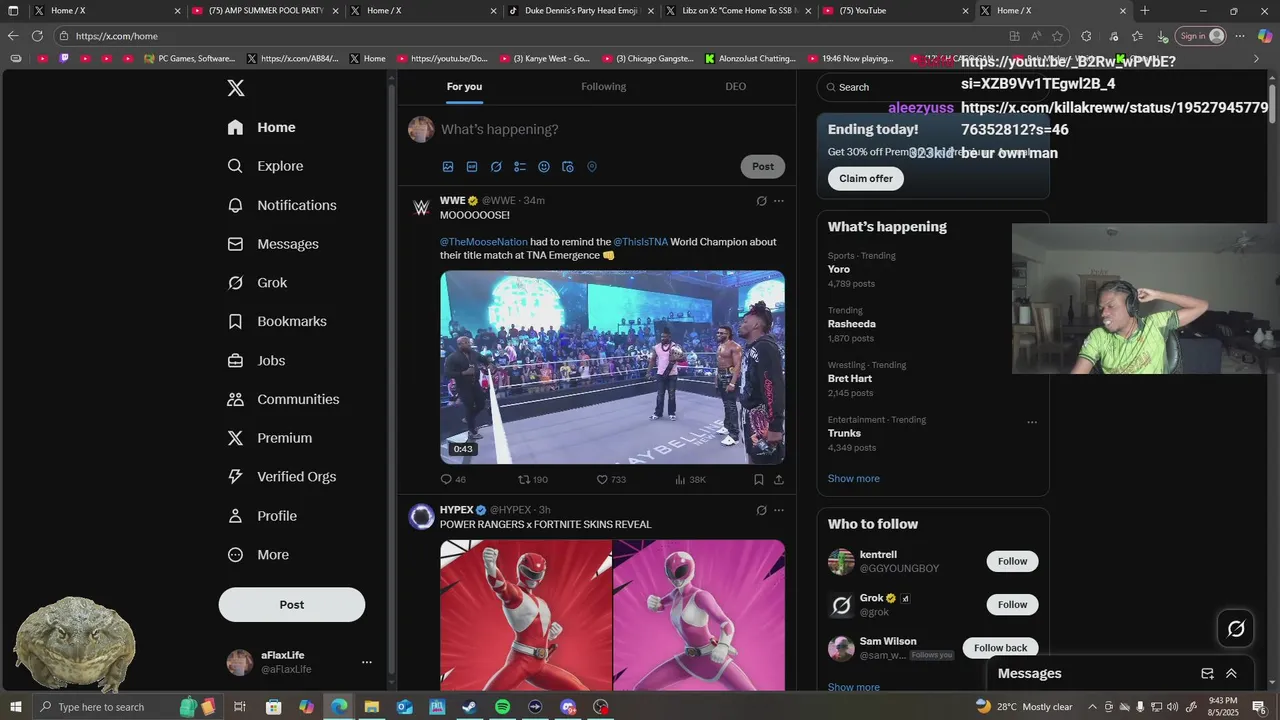
Task: Like the WWE post
Action: click(x=611, y=480)
